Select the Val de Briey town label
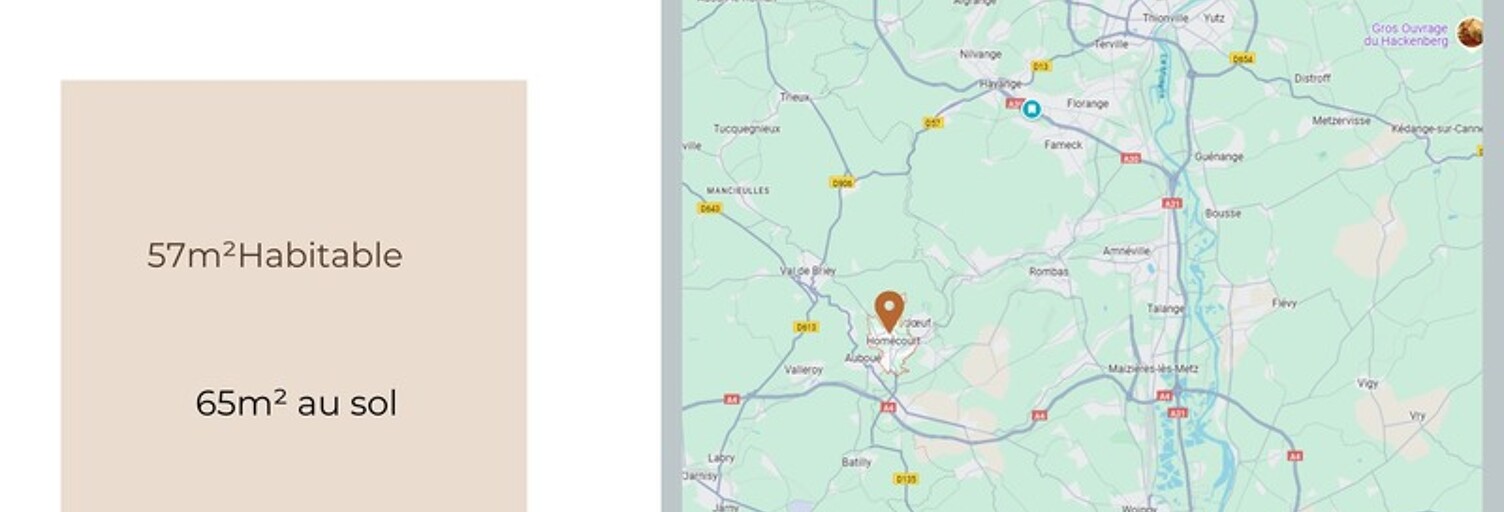The image size is (1504, 512). coord(808,270)
